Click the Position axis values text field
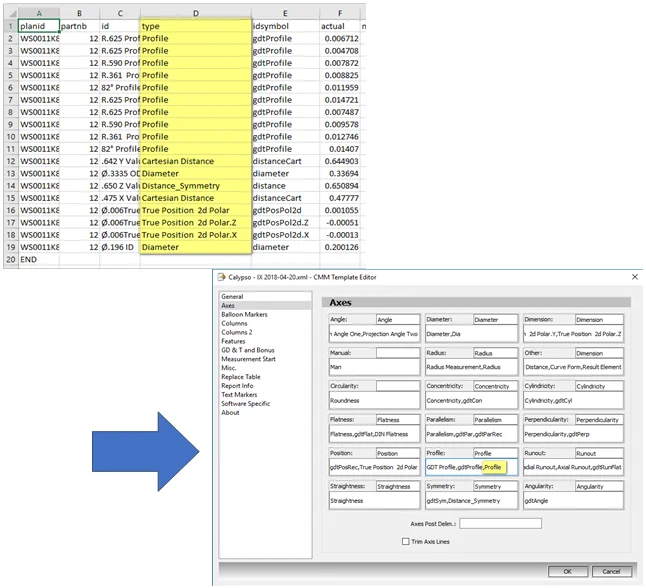Screen dimensions: 646x588 point(374,467)
